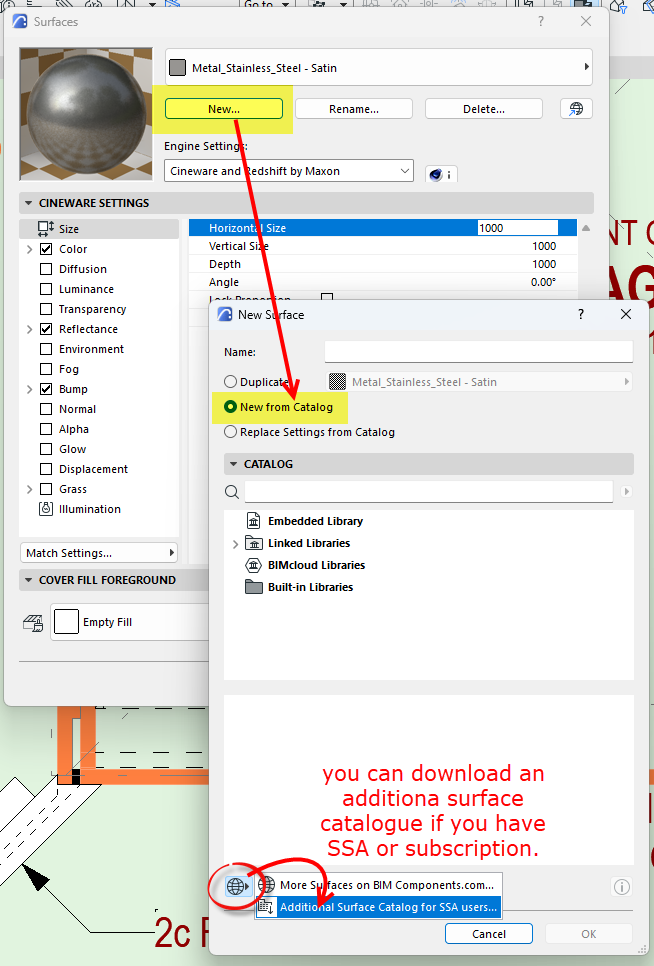The image size is (654, 966).
Task: Open the greyed Metal_Stainless_Steel duplicate source dropdown
Action: [478, 382]
